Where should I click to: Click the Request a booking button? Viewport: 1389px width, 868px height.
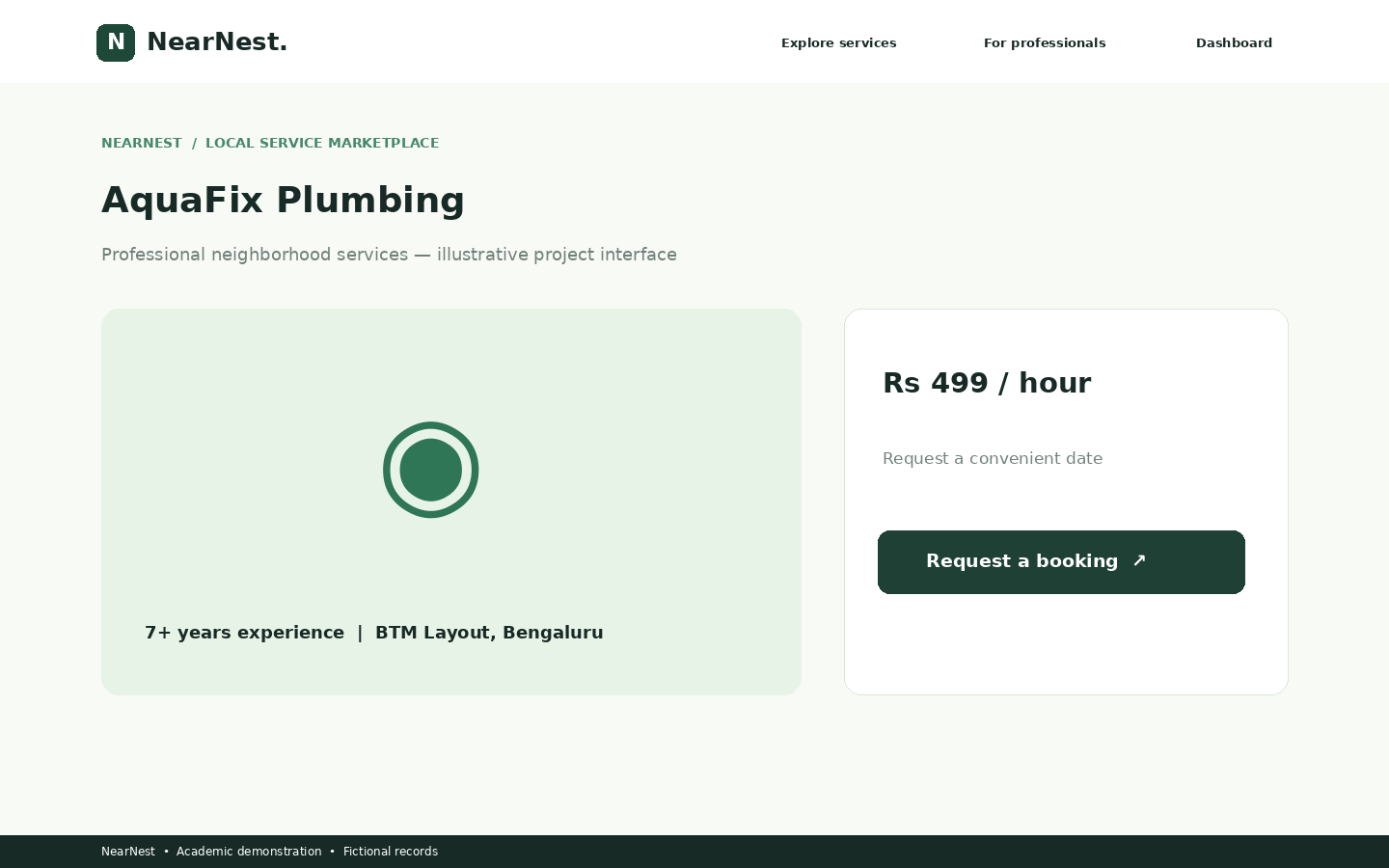click(1061, 562)
